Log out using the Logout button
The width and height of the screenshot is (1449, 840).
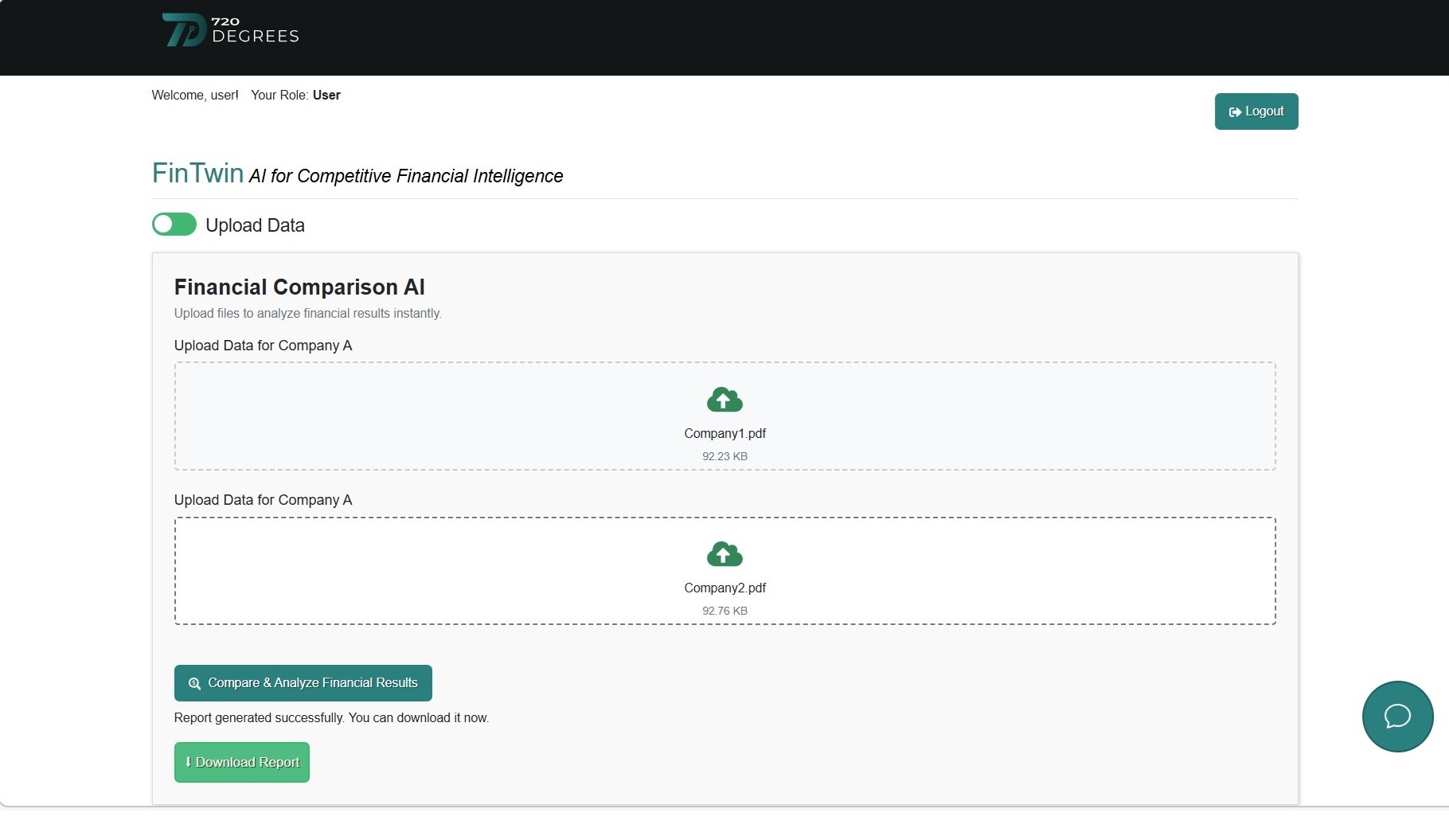point(1256,111)
